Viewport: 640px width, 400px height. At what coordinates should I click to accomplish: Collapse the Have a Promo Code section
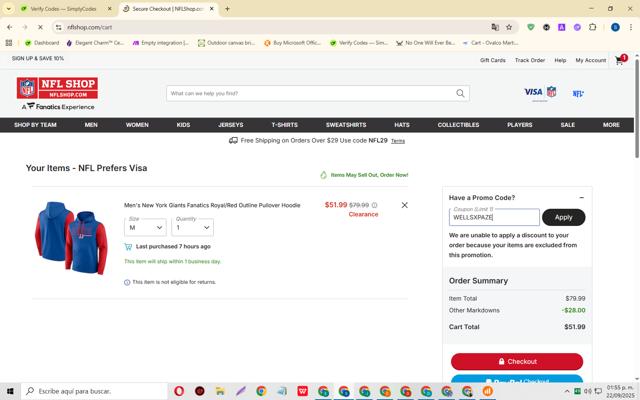click(582, 198)
